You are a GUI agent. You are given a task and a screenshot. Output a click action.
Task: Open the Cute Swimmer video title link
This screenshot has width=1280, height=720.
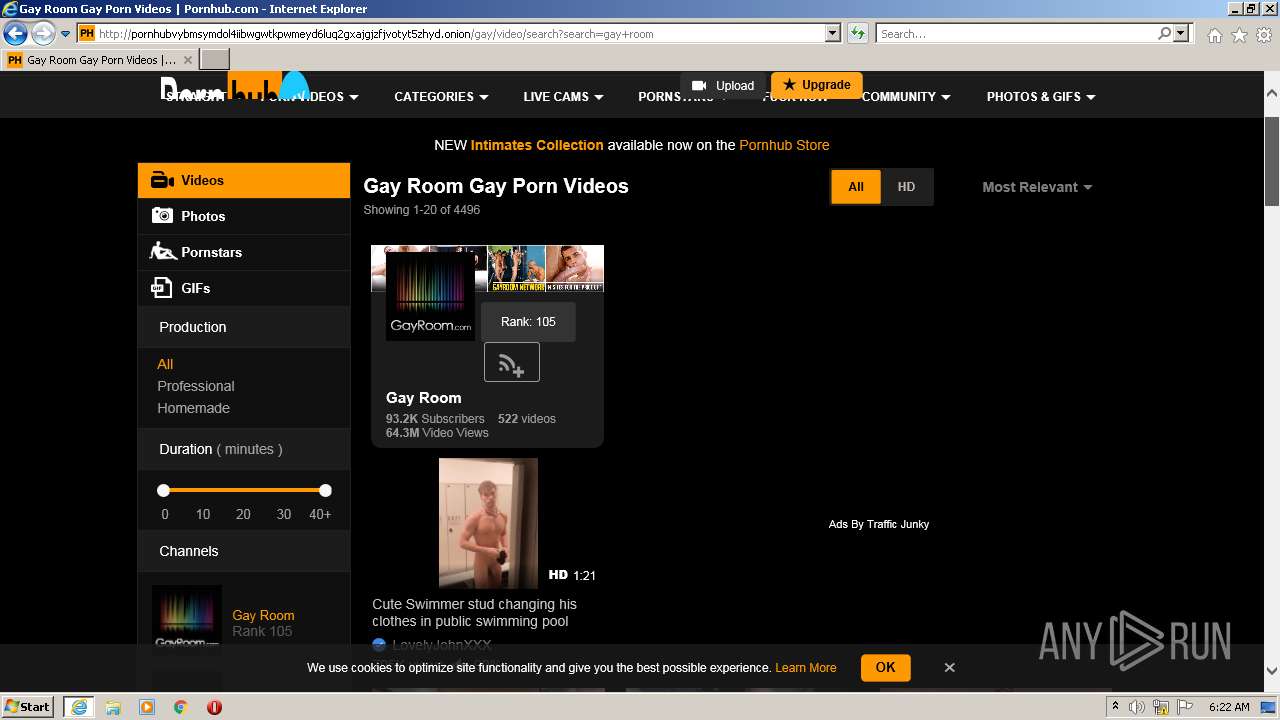[475, 613]
